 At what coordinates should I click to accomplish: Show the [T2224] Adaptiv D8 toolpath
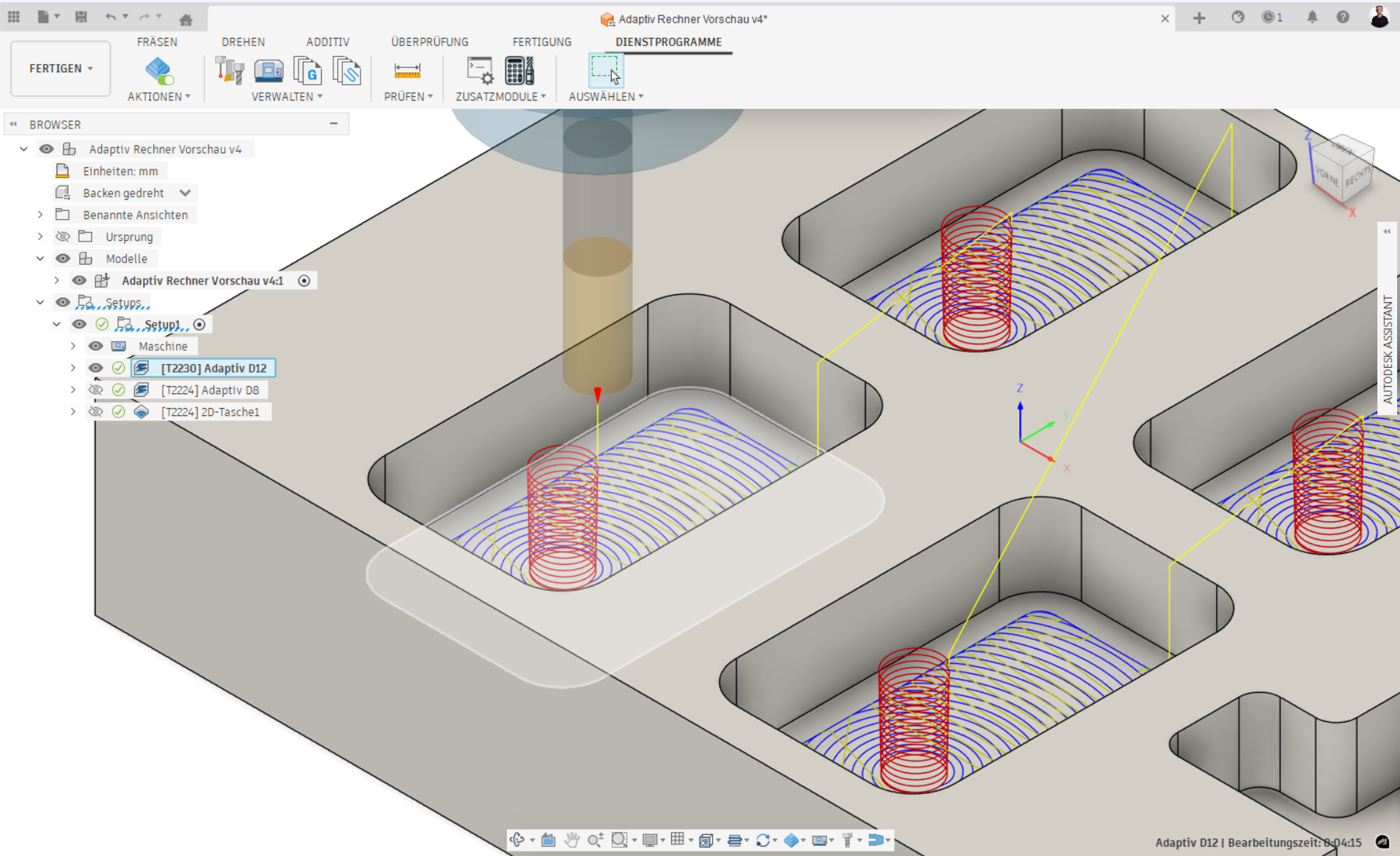tap(96, 390)
